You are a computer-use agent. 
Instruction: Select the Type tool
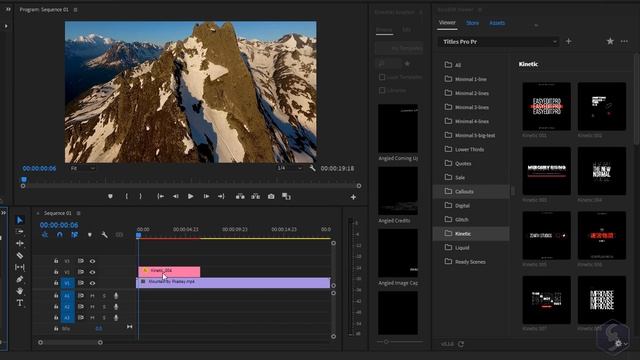pos(20,303)
